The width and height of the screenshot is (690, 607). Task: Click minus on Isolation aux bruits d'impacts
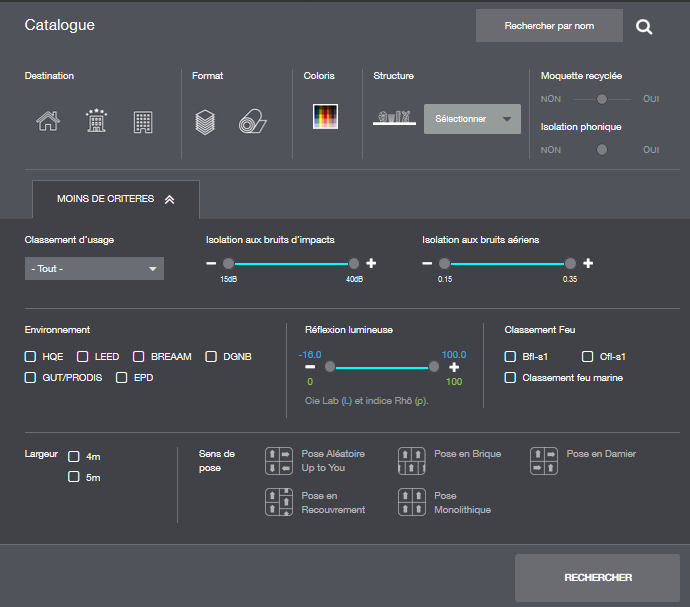click(x=211, y=263)
